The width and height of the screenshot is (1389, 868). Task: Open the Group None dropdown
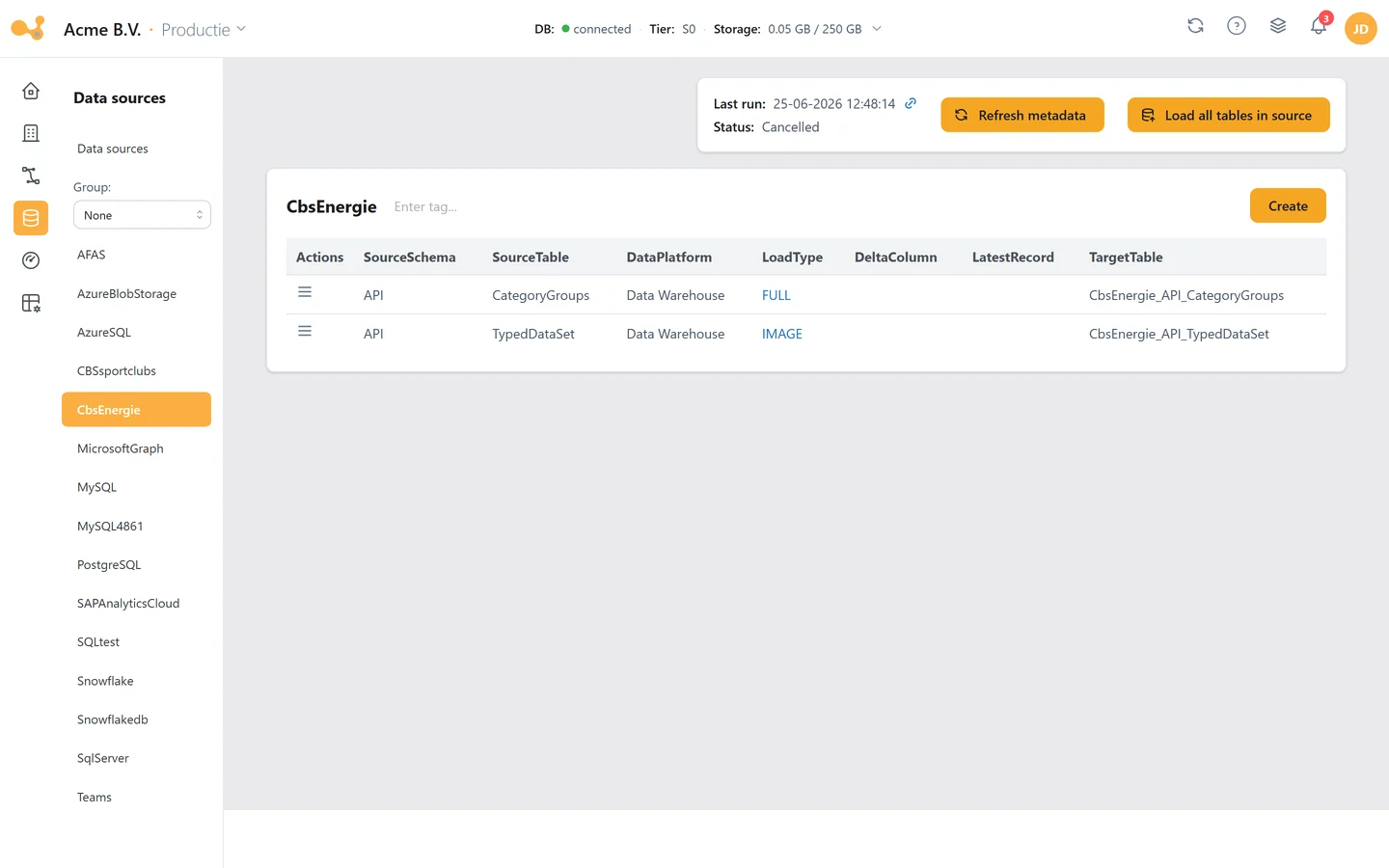pos(142,215)
